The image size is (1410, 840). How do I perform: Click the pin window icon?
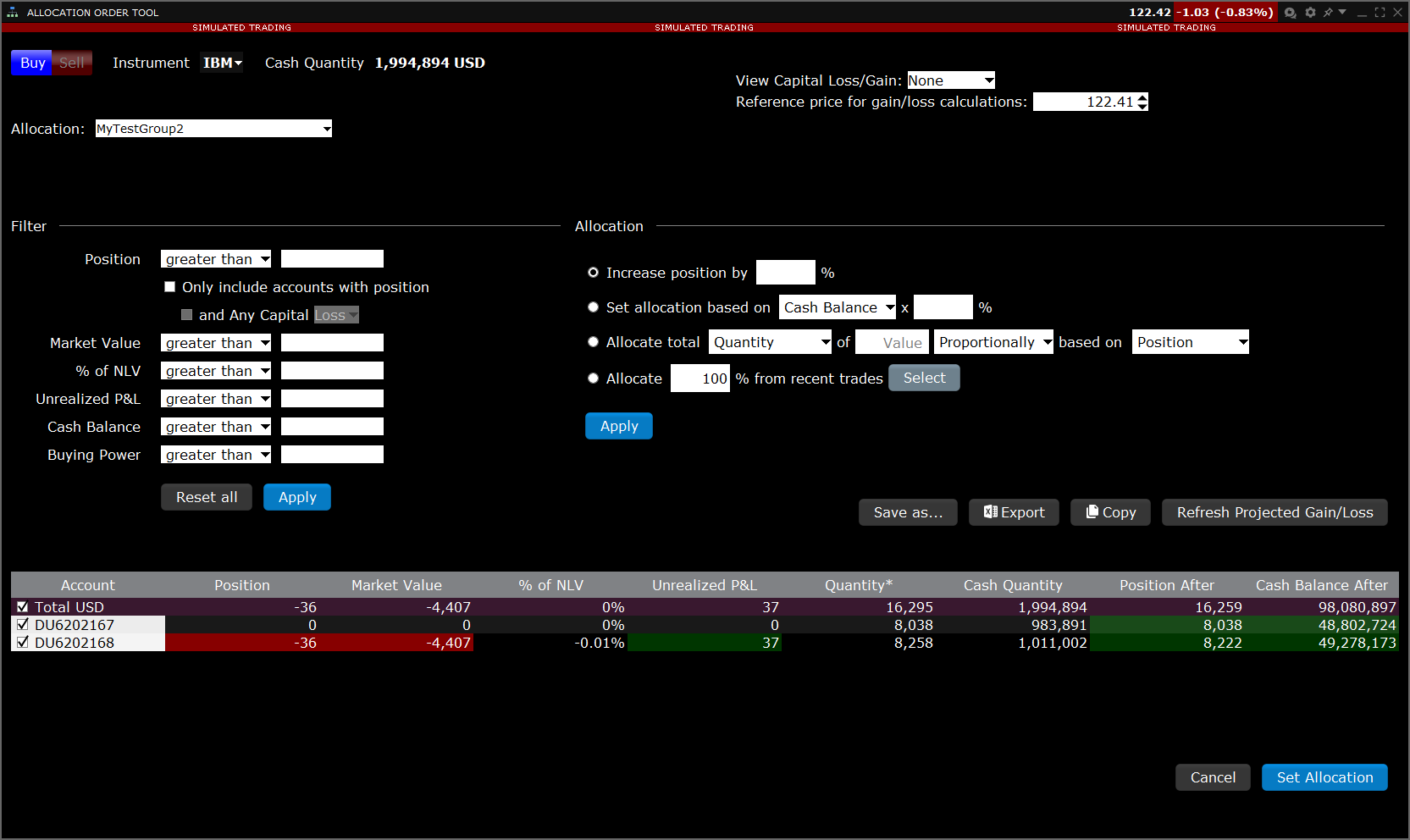coord(1328,13)
